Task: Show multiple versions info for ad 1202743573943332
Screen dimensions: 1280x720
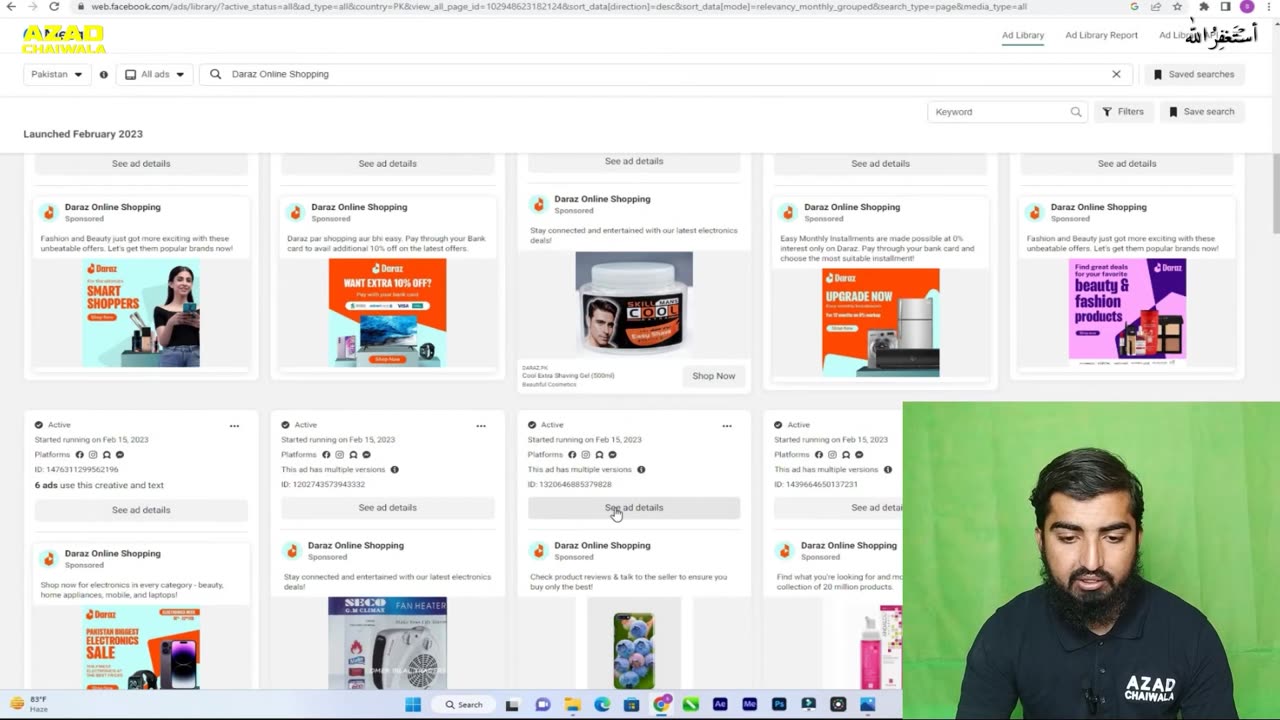Action: coord(394,470)
